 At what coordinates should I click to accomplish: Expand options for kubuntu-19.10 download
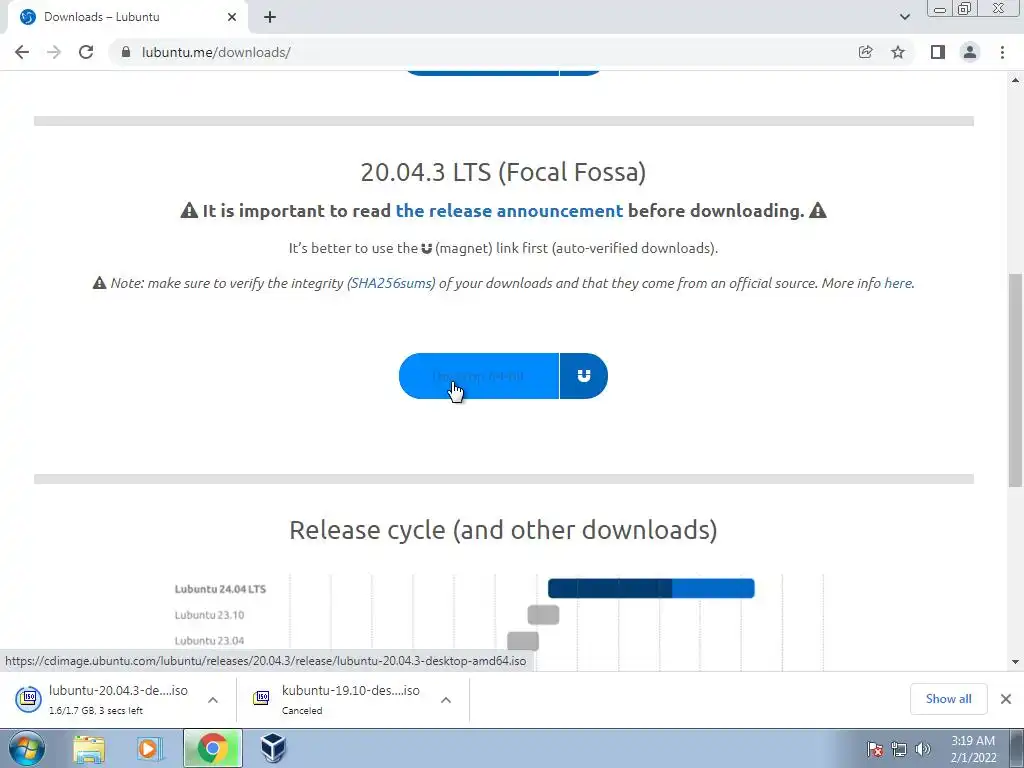click(446, 699)
